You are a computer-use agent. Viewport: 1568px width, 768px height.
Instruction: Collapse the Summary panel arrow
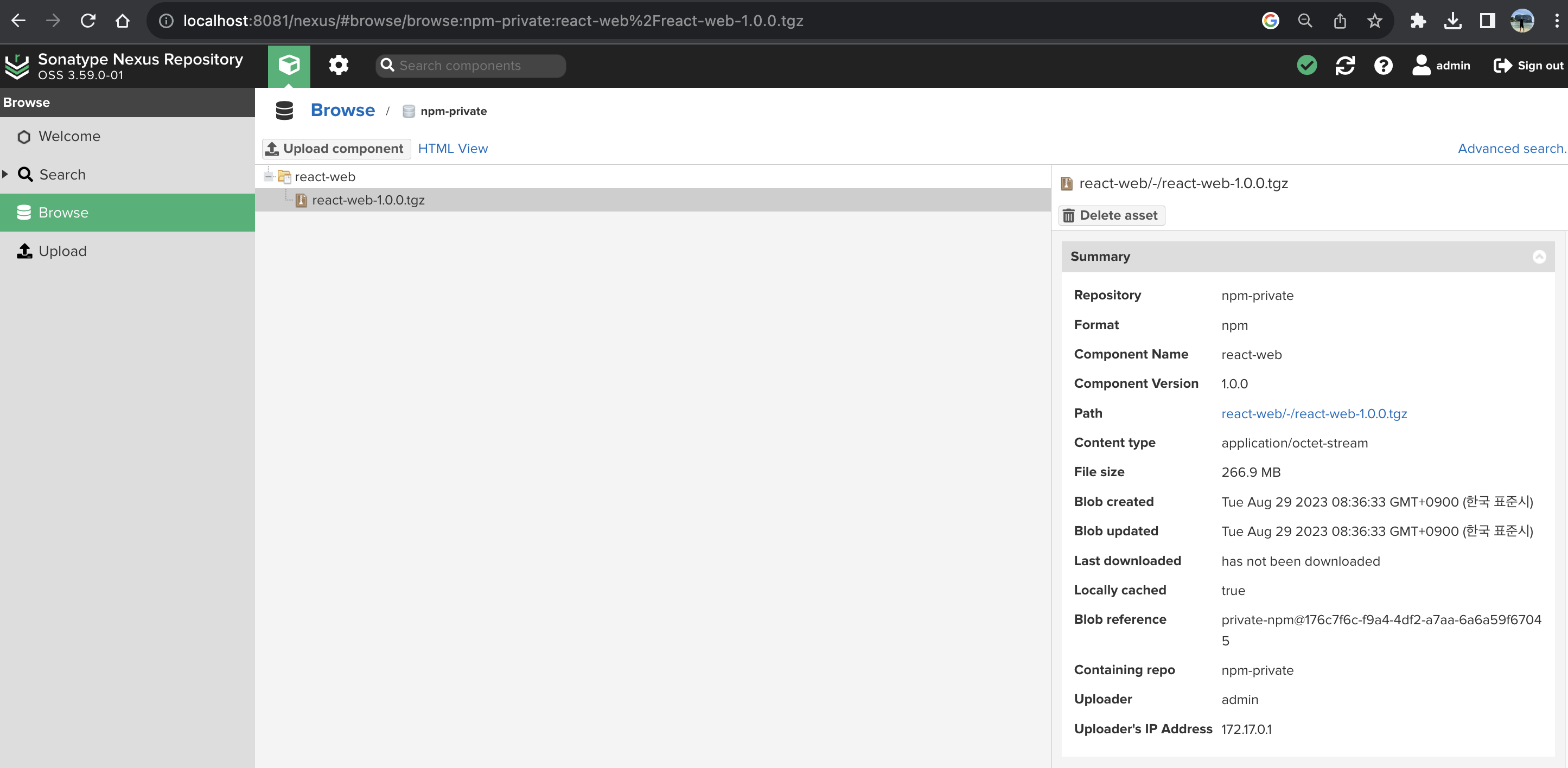click(x=1538, y=257)
